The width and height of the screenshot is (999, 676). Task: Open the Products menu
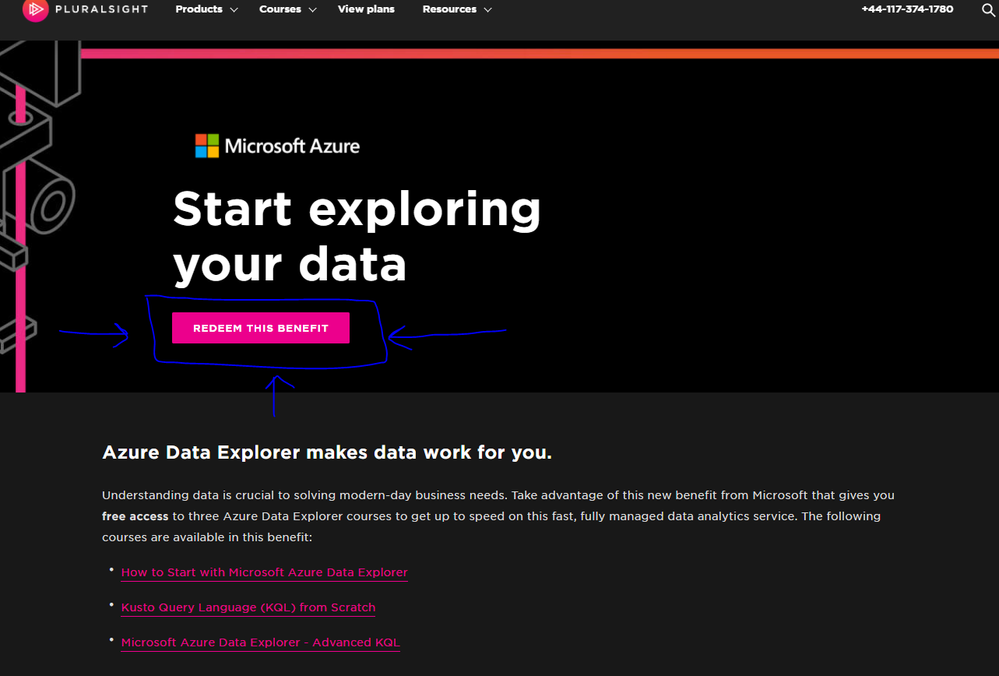point(199,10)
